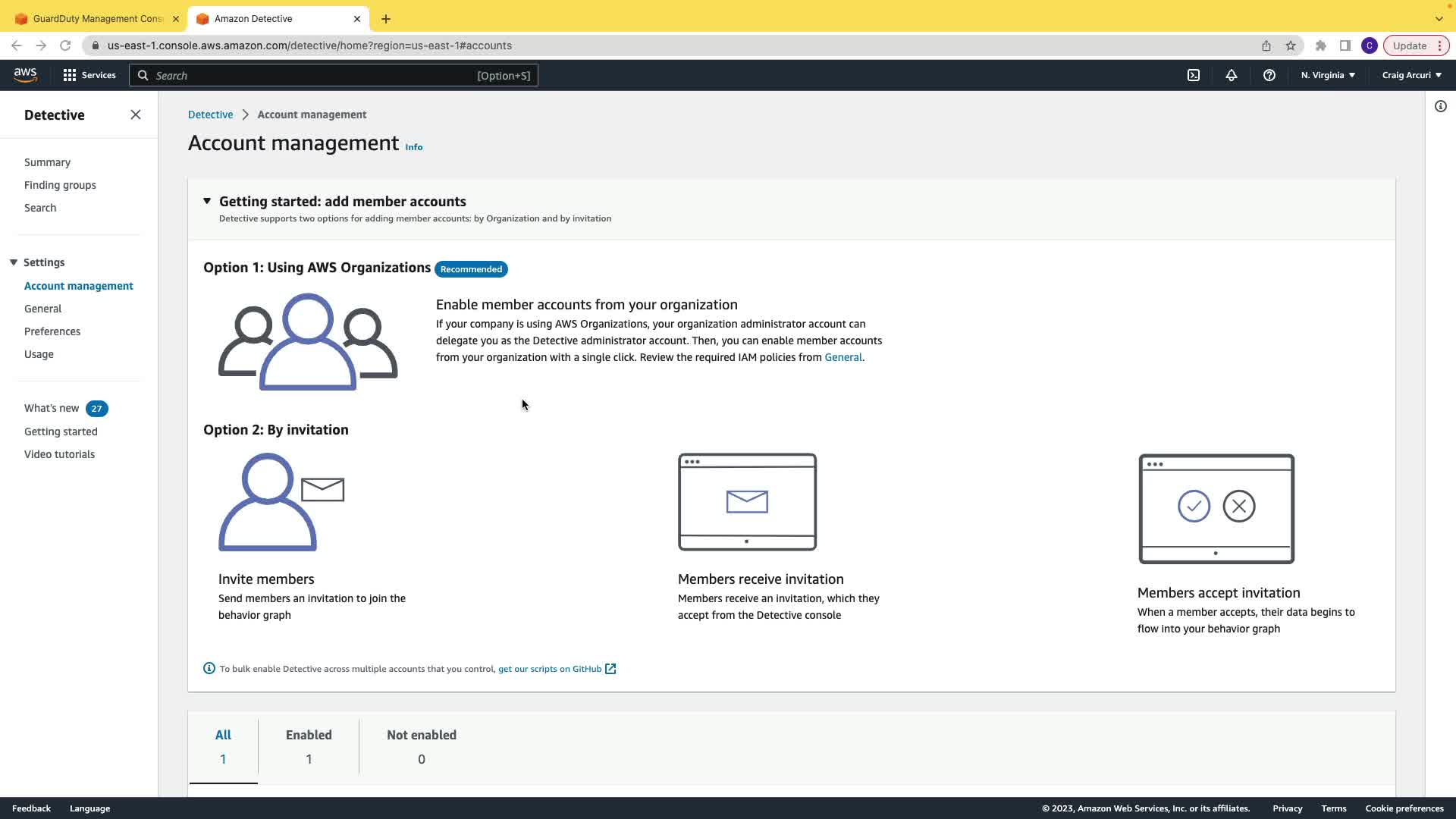The image size is (1456, 819).
Task: Open the Craig Arcuri account dropdown
Action: [1411, 75]
